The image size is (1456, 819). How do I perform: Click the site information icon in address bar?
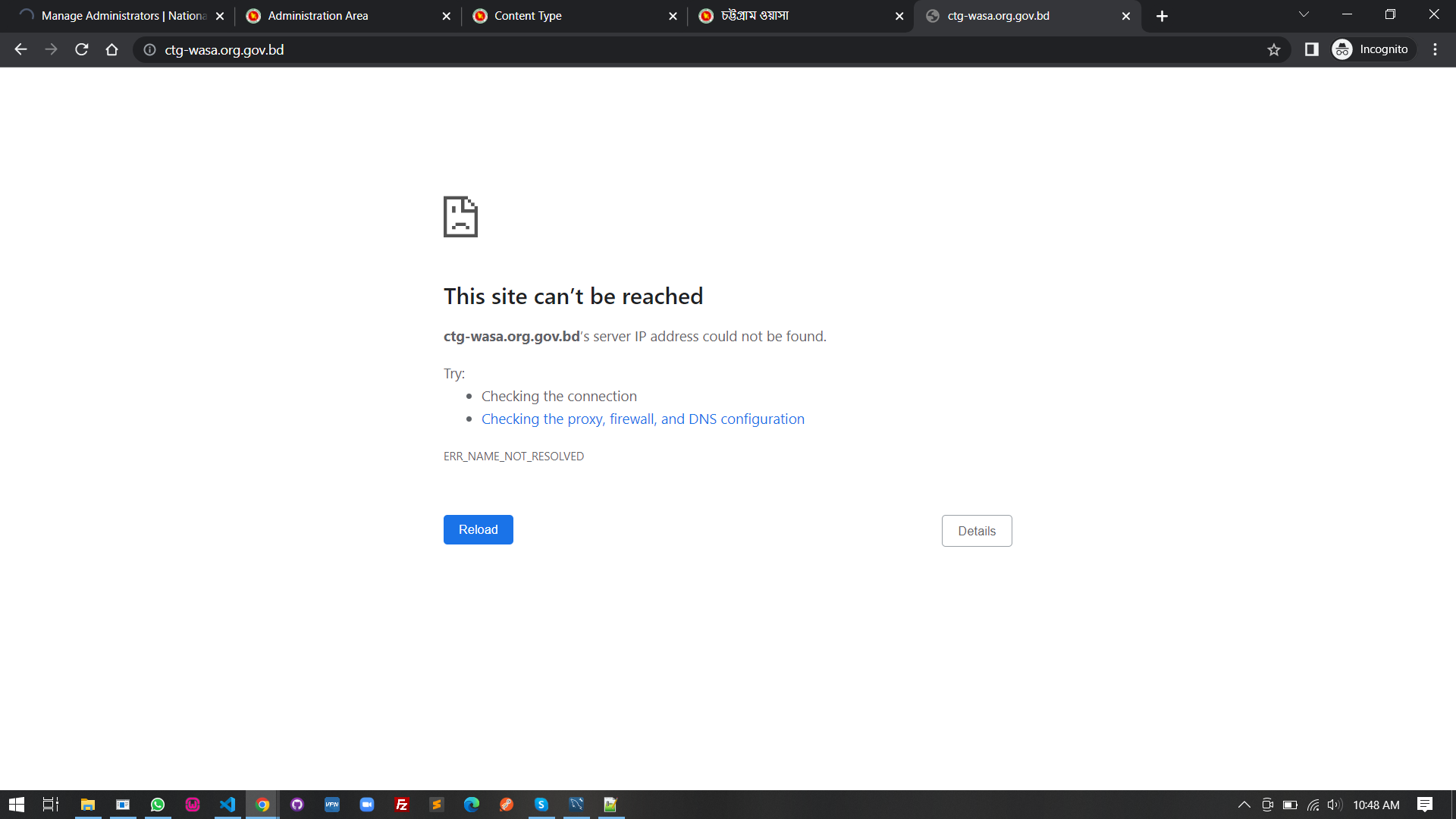click(x=150, y=49)
